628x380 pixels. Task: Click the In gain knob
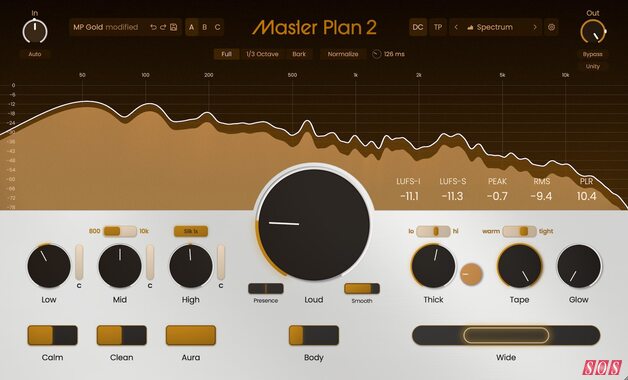tap(35, 31)
